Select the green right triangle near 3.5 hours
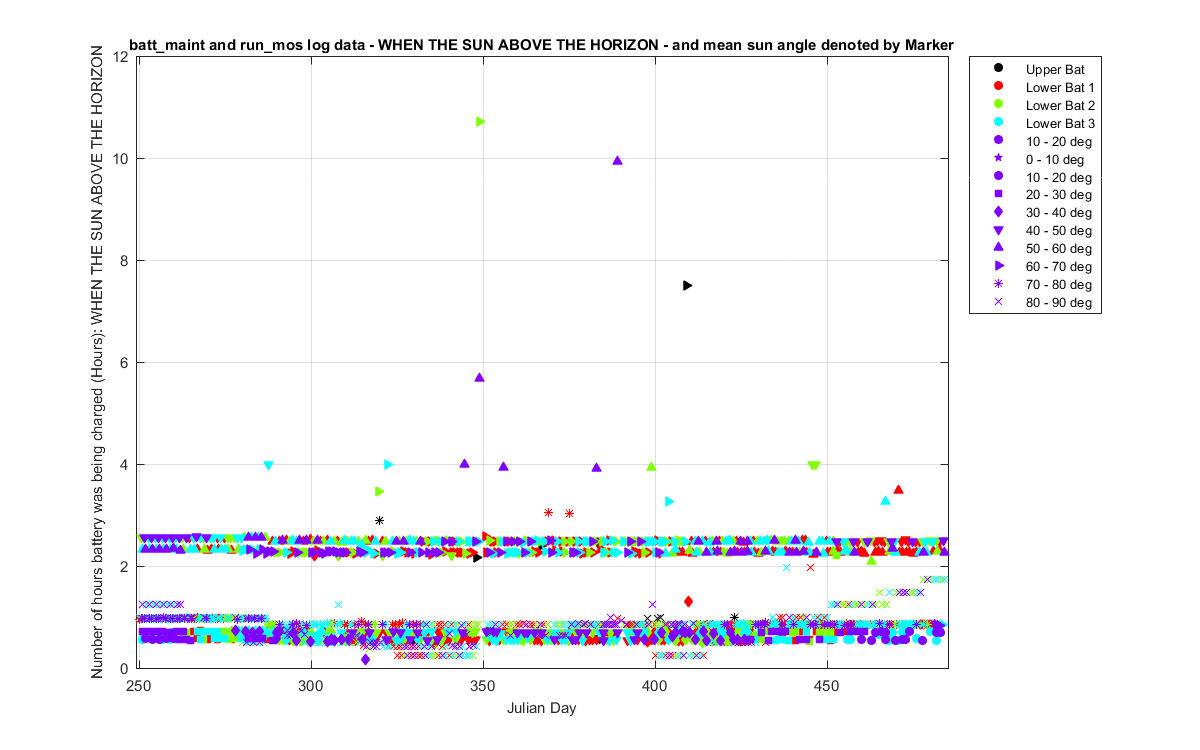 [379, 491]
